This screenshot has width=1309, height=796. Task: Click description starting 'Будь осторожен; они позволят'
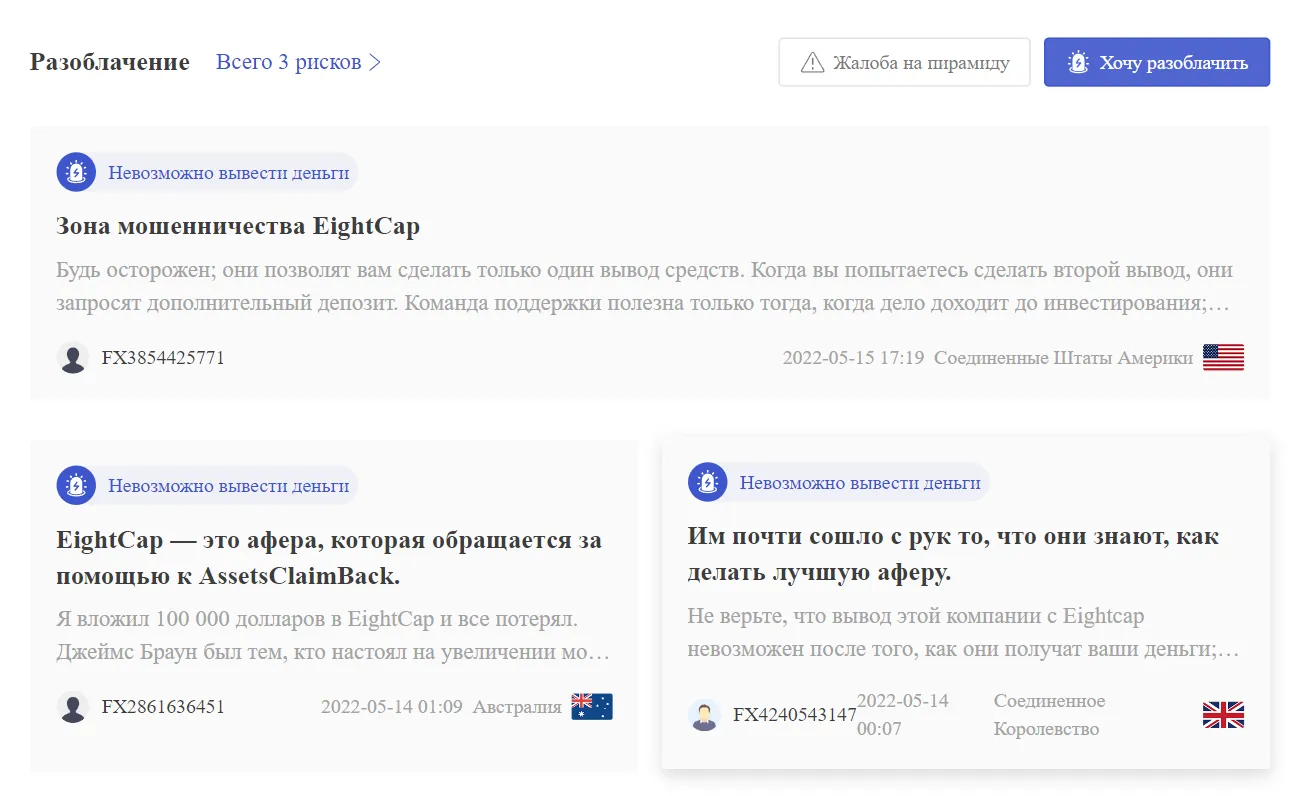645,287
